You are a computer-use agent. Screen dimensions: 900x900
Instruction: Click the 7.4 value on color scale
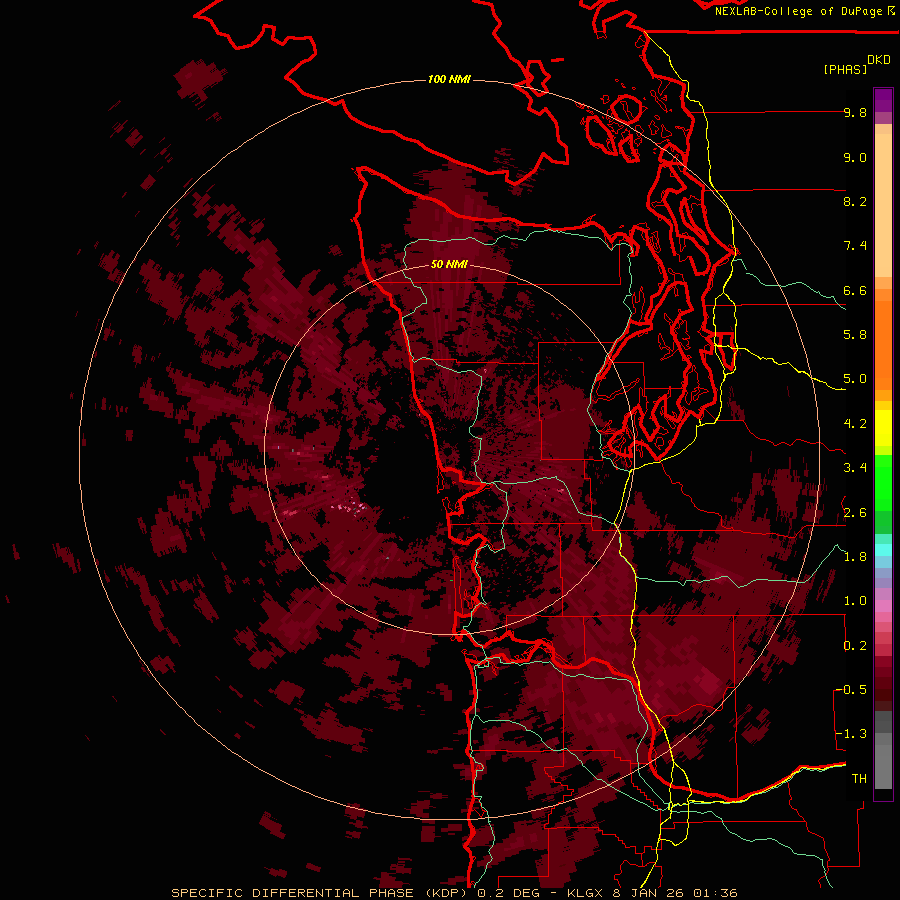point(855,246)
